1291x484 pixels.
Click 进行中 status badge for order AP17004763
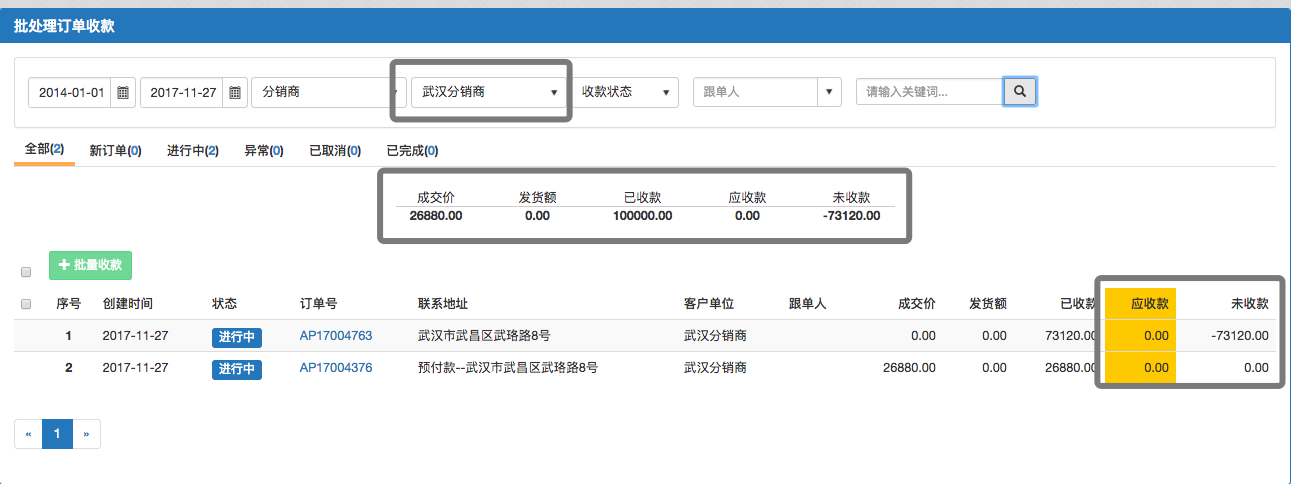click(236, 337)
